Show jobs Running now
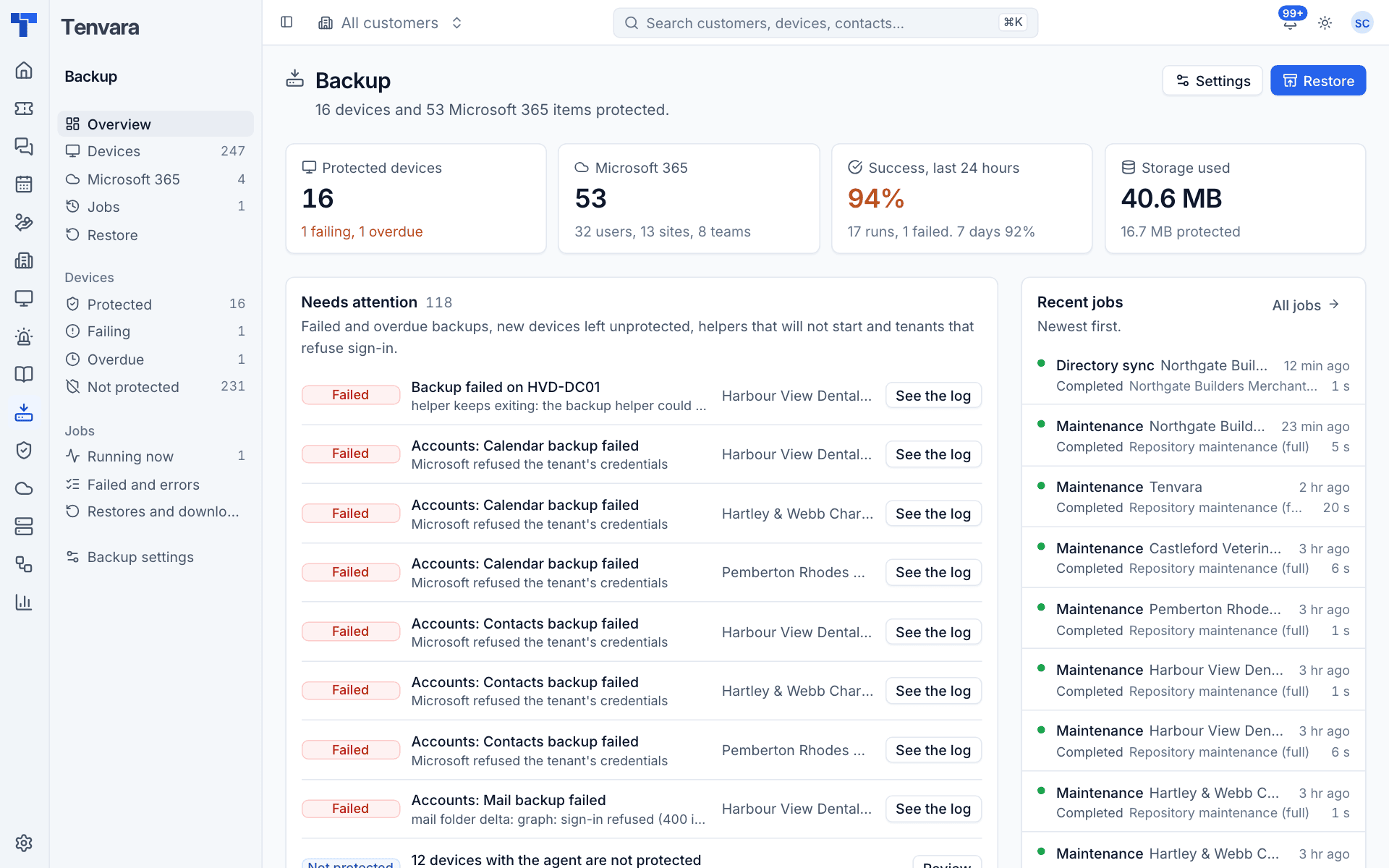 point(156,456)
